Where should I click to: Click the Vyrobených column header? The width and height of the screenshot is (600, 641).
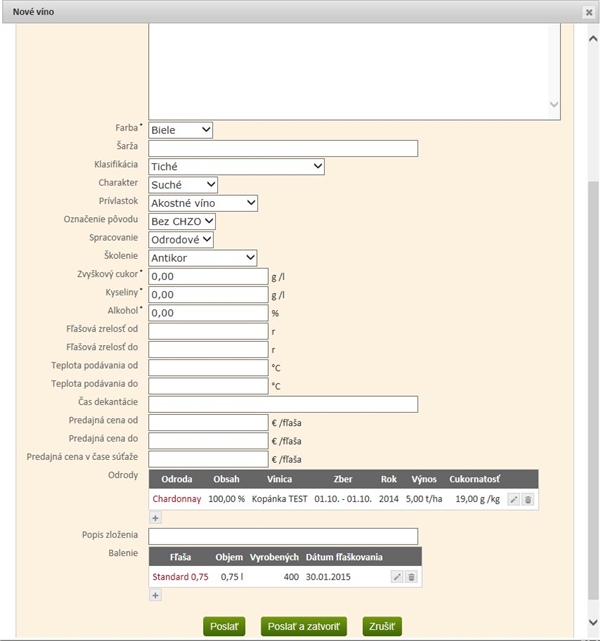pyautogui.click(x=274, y=557)
